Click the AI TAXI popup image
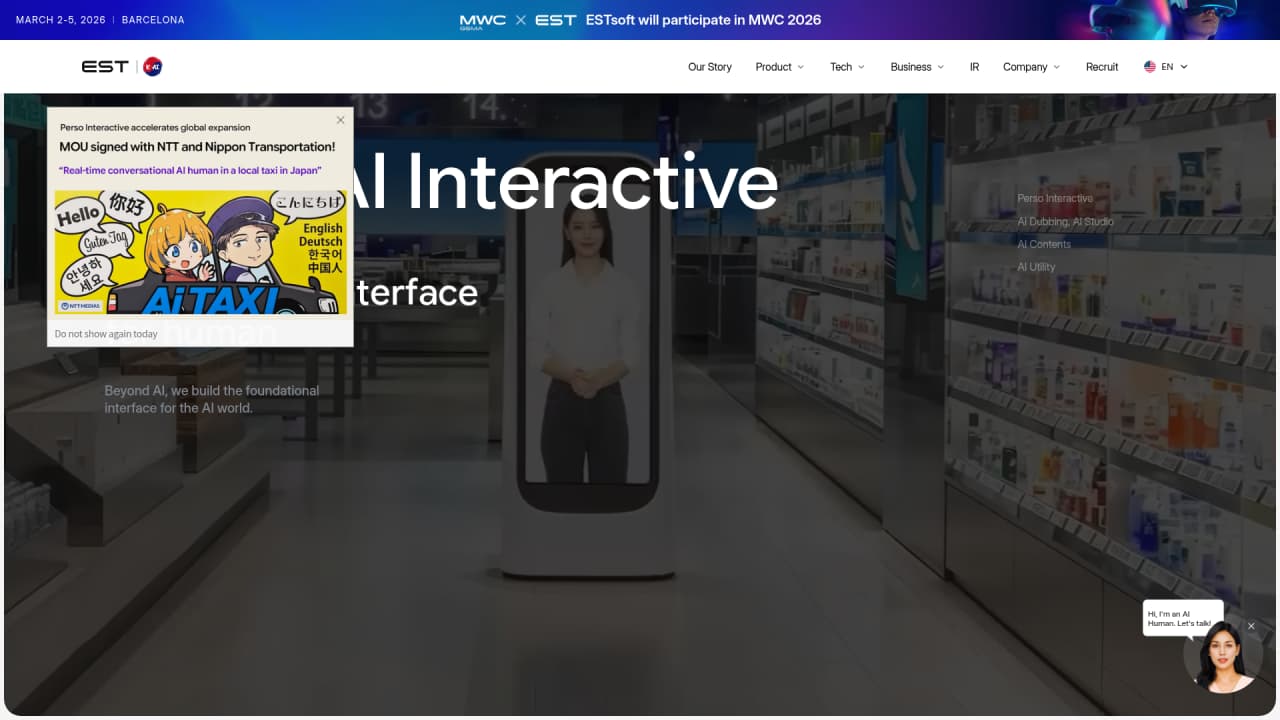 click(x=200, y=252)
